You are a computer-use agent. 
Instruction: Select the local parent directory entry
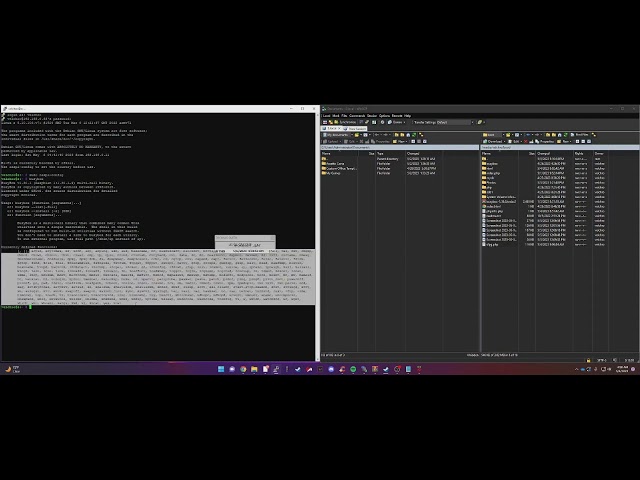pos(325,158)
